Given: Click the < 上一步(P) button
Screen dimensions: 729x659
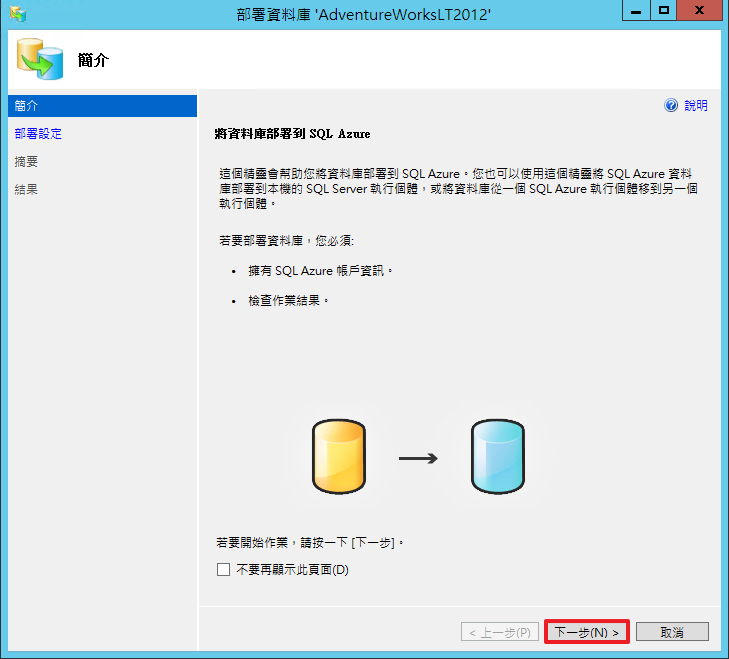Looking at the screenshot, I should tap(500, 632).
